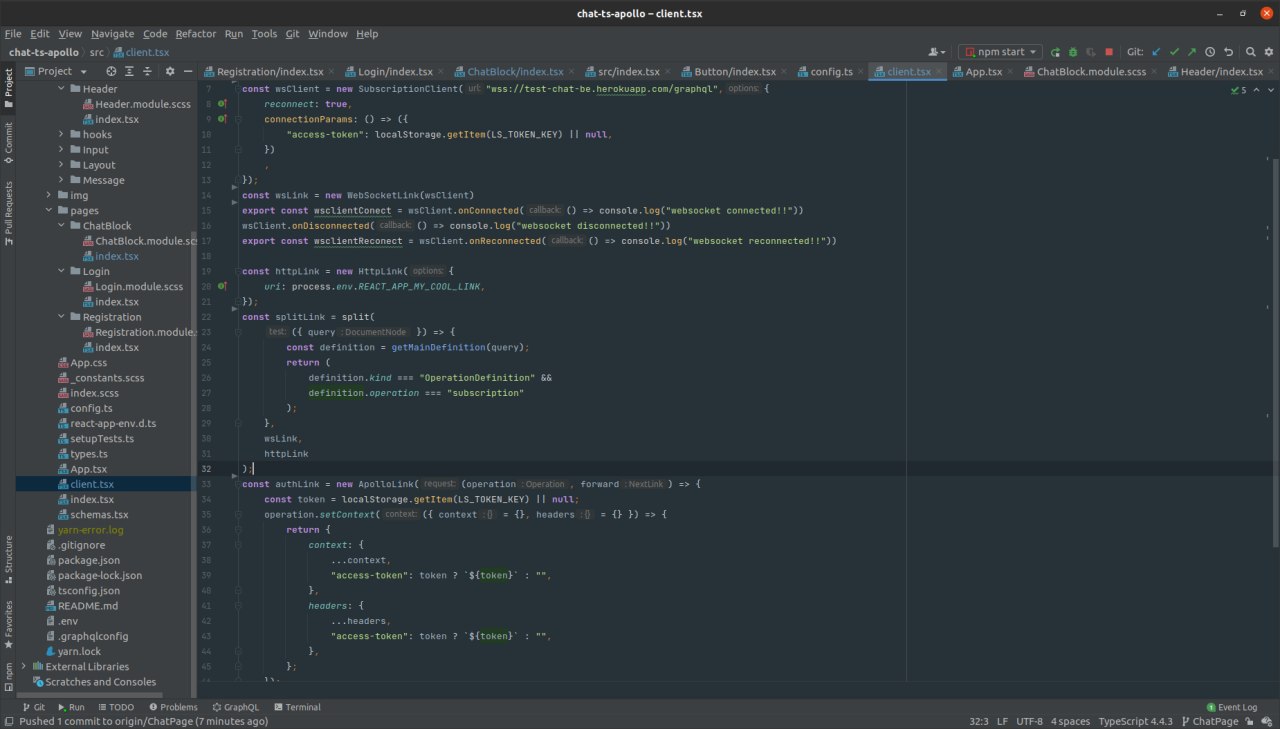The image size is (1280, 729).
Task: Toggle the Terminal tool window
Action: pyautogui.click(x=296, y=707)
